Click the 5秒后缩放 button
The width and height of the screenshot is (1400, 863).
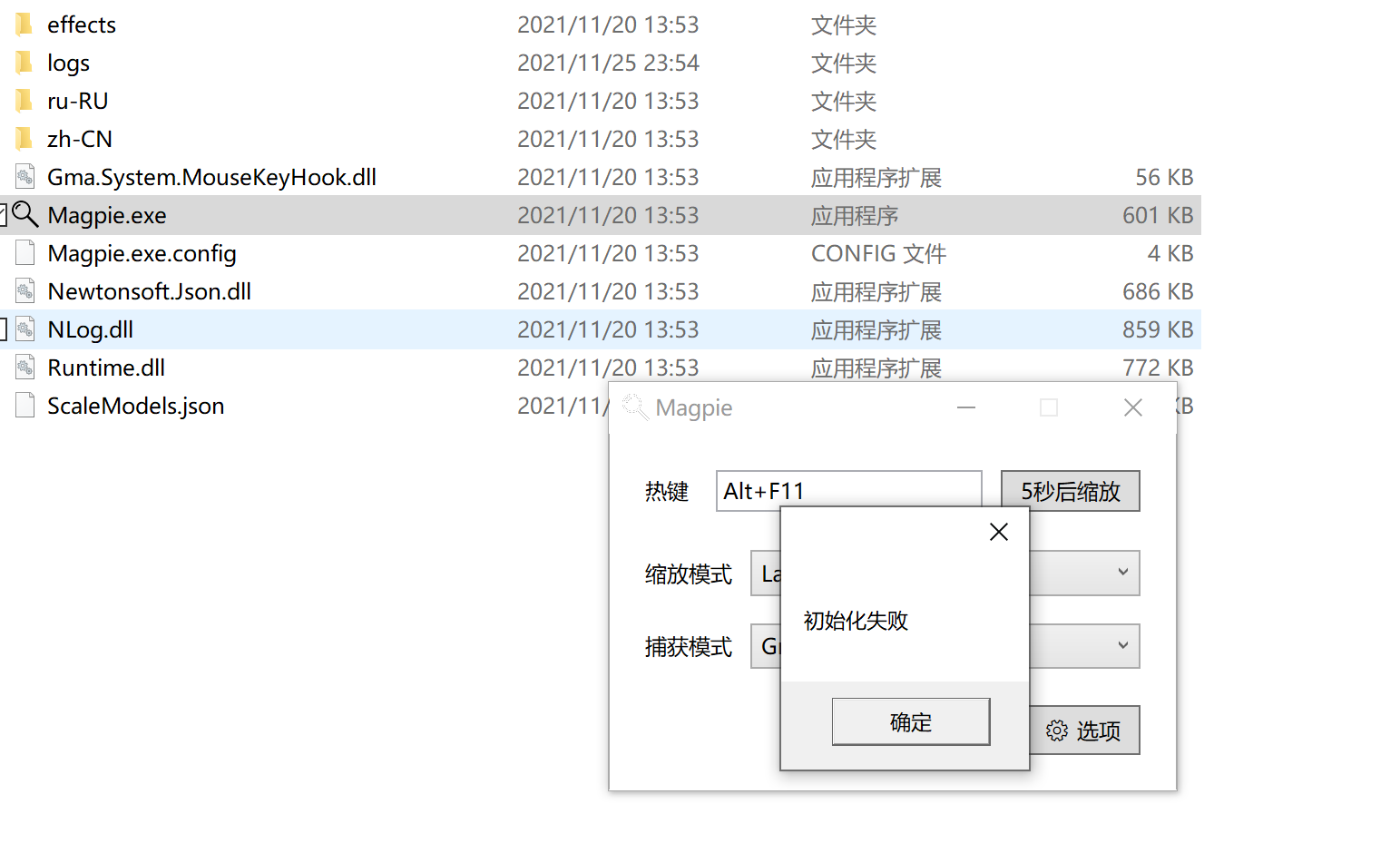click(x=1071, y=491)
